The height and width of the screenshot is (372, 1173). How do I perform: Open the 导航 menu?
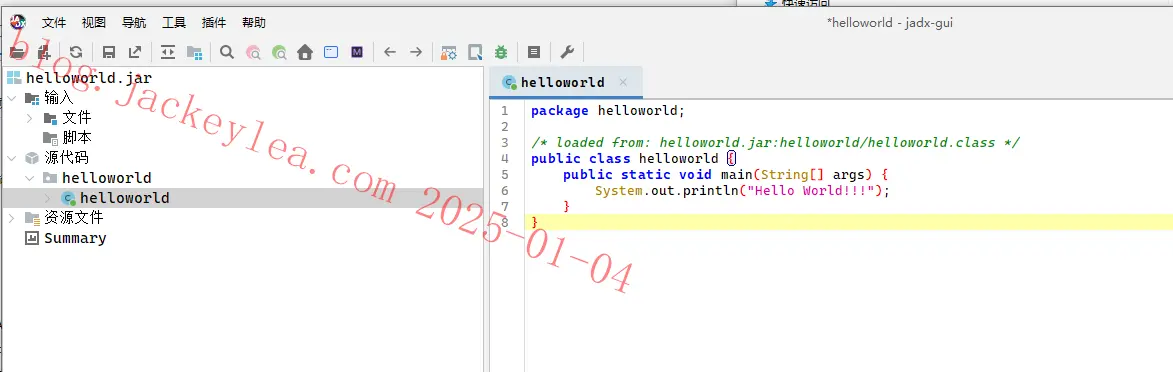[134, 23]
